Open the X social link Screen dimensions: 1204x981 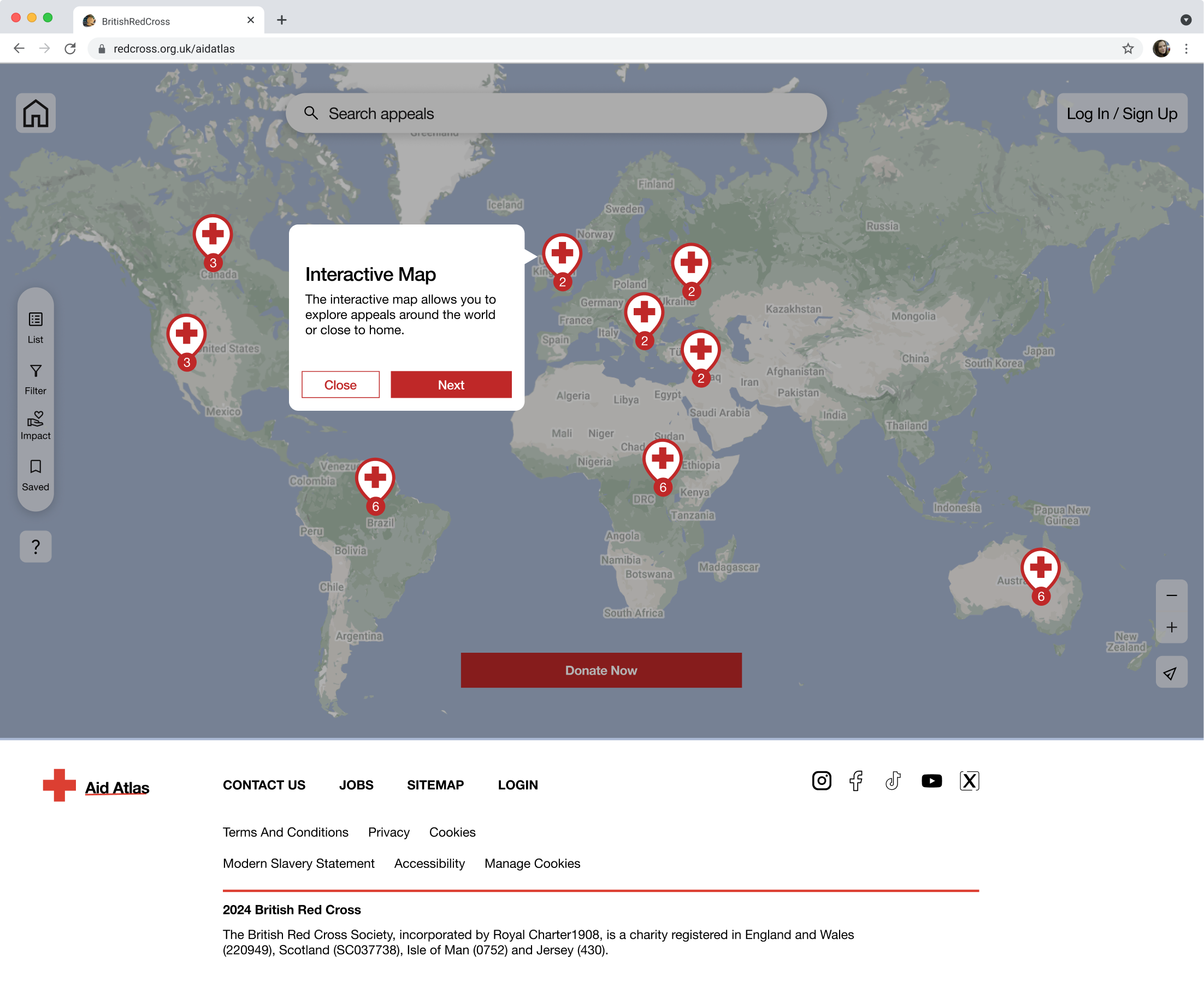[970, 781]
